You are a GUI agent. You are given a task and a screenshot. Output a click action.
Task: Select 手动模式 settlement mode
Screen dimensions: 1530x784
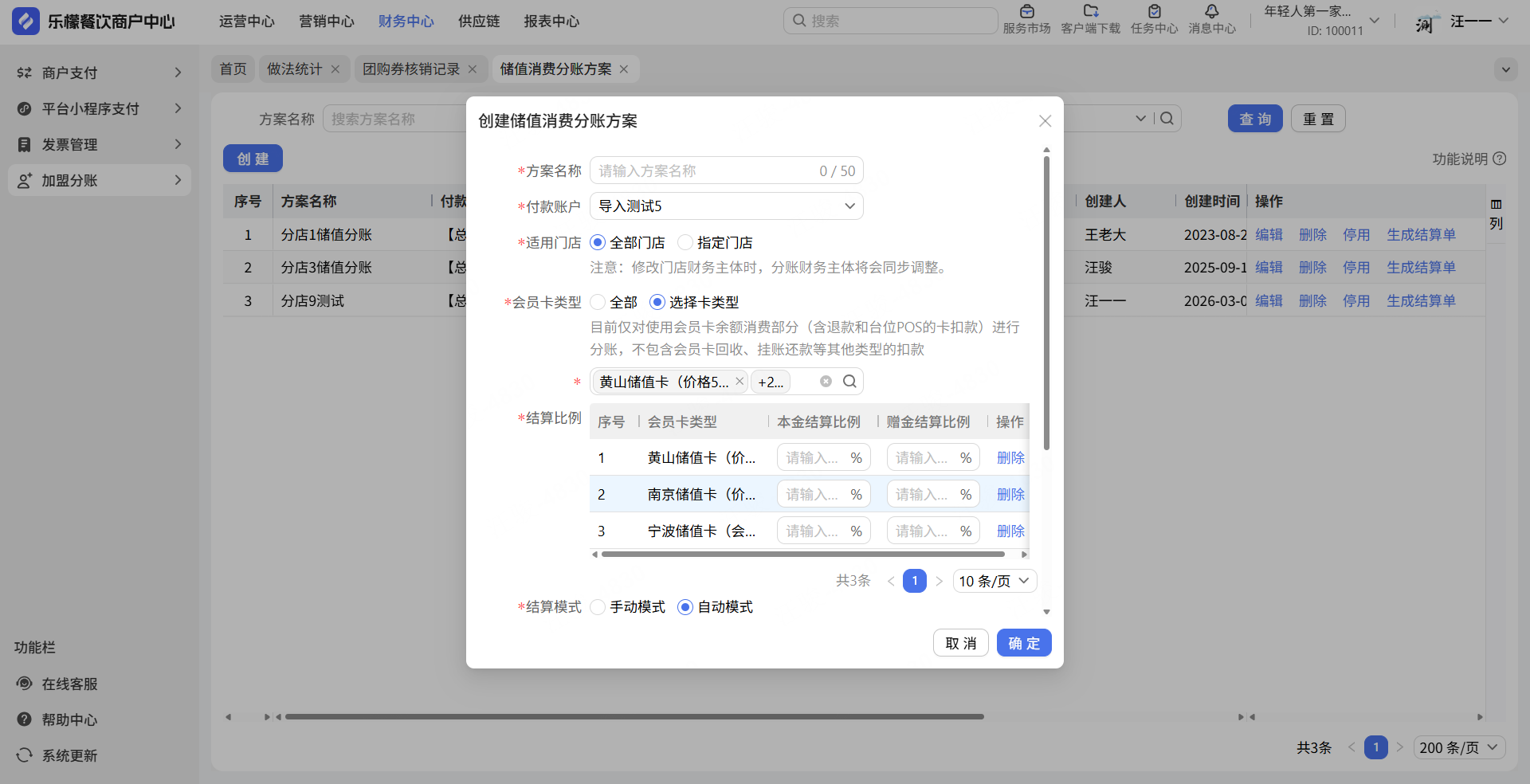598,607
